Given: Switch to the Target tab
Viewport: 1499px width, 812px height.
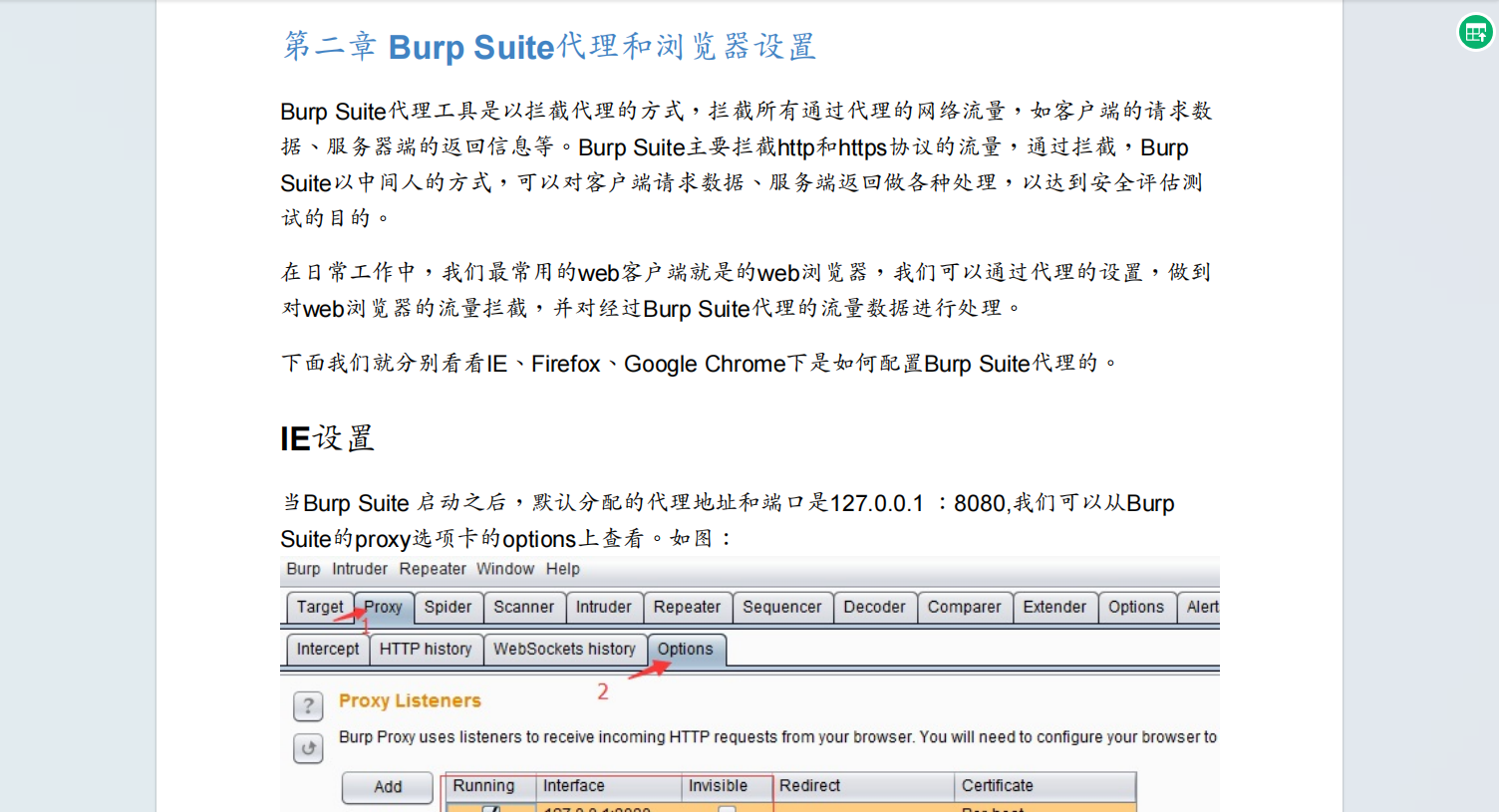Looking at the screenshot, I should tap(320, 607).
